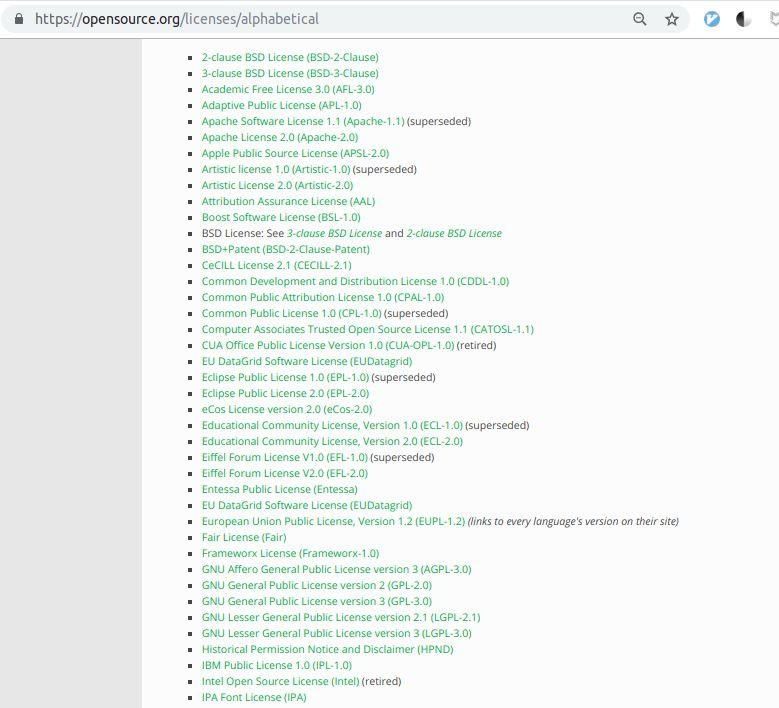Open Adaptive Public License link
This screenshot has height=708, width=779.
281,105
